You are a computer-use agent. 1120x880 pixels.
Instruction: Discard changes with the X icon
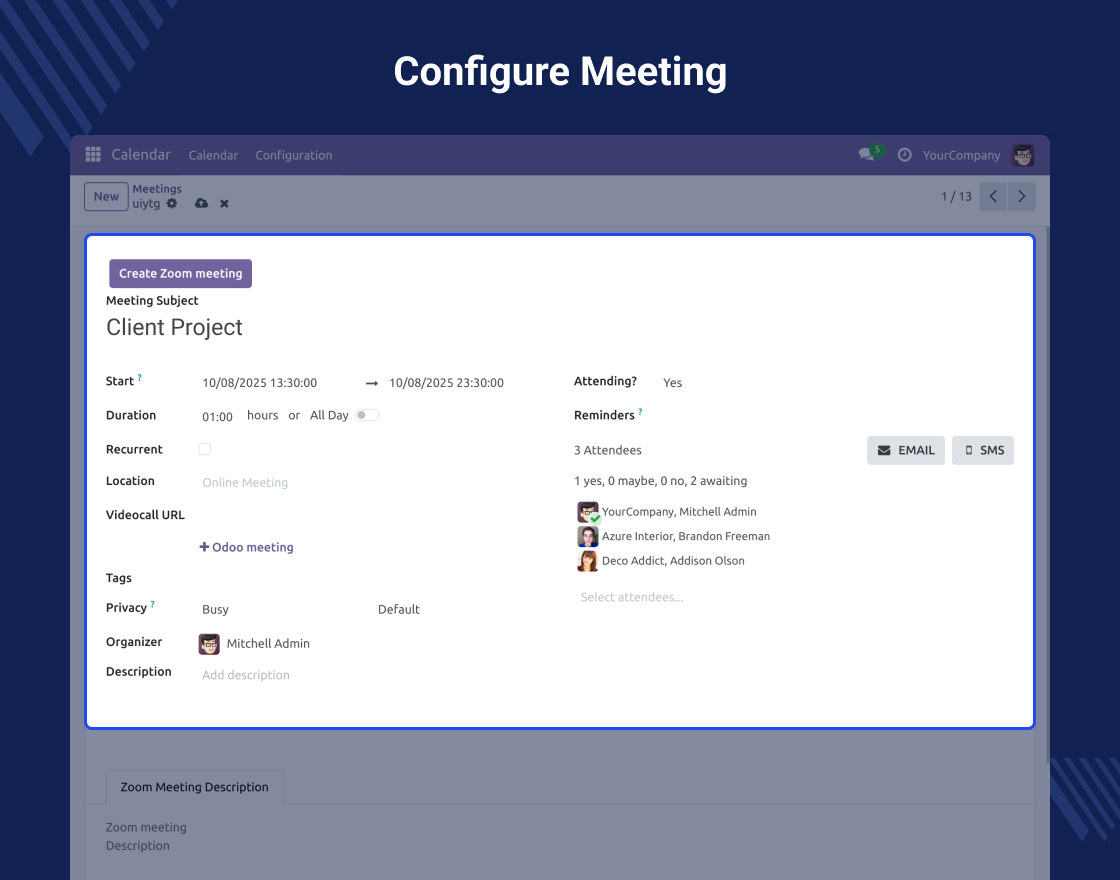coord(224,204)
